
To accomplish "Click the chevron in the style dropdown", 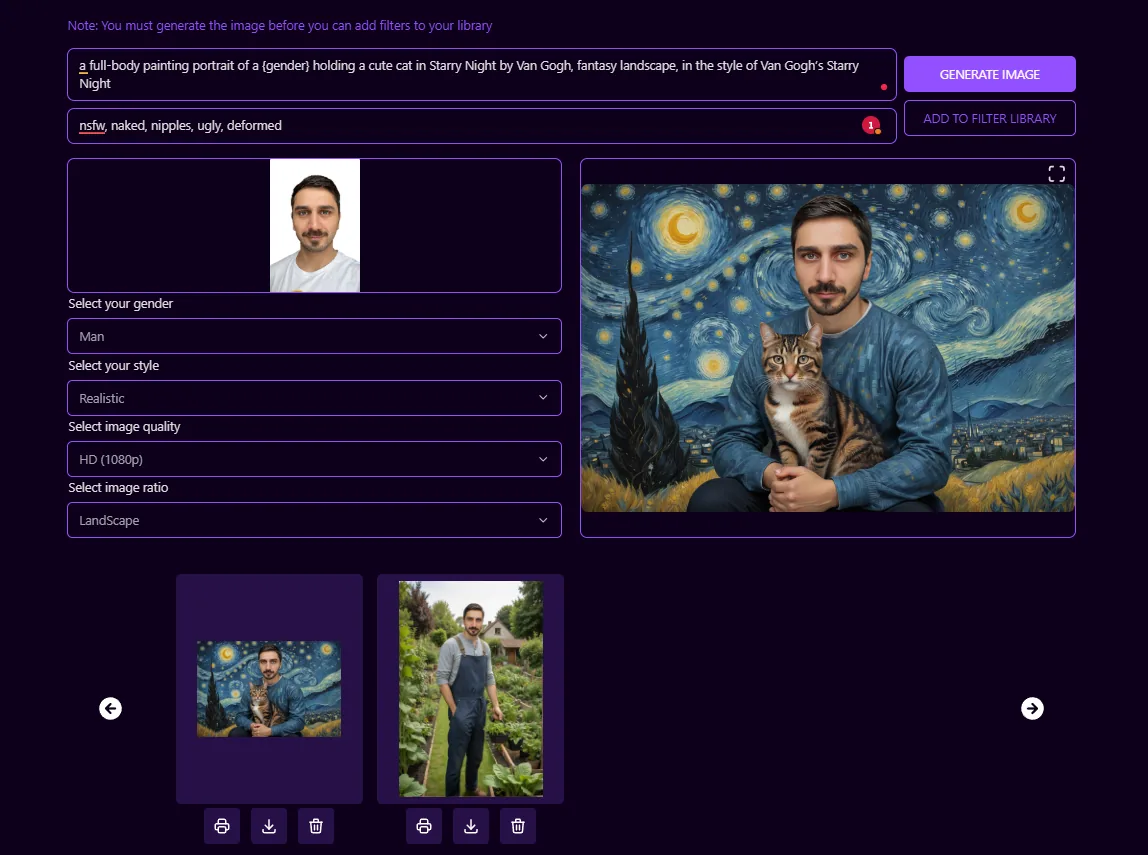I will pos(543,397).
